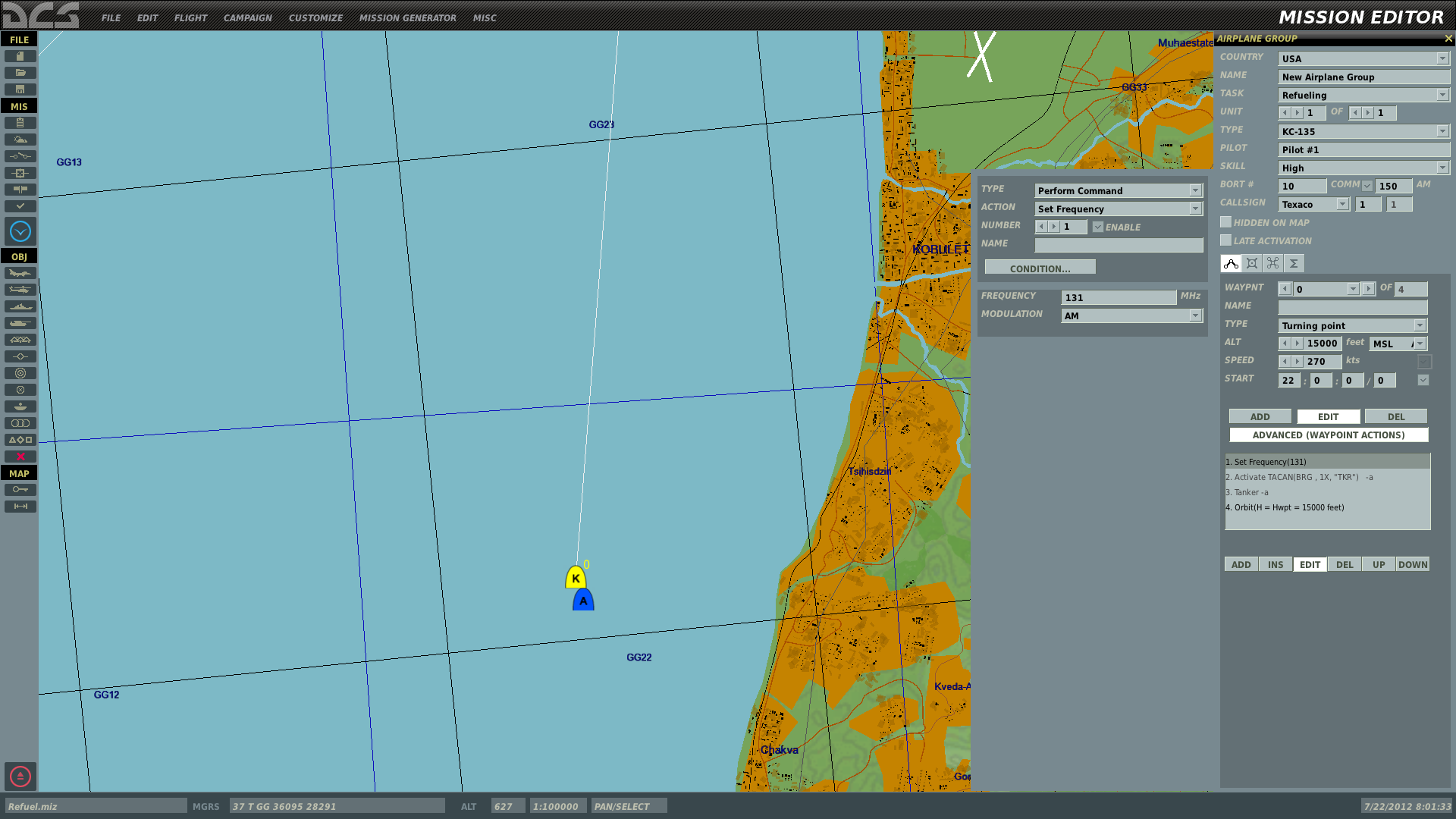Select action 2 Activate TACAN entry

(1327, 477)
